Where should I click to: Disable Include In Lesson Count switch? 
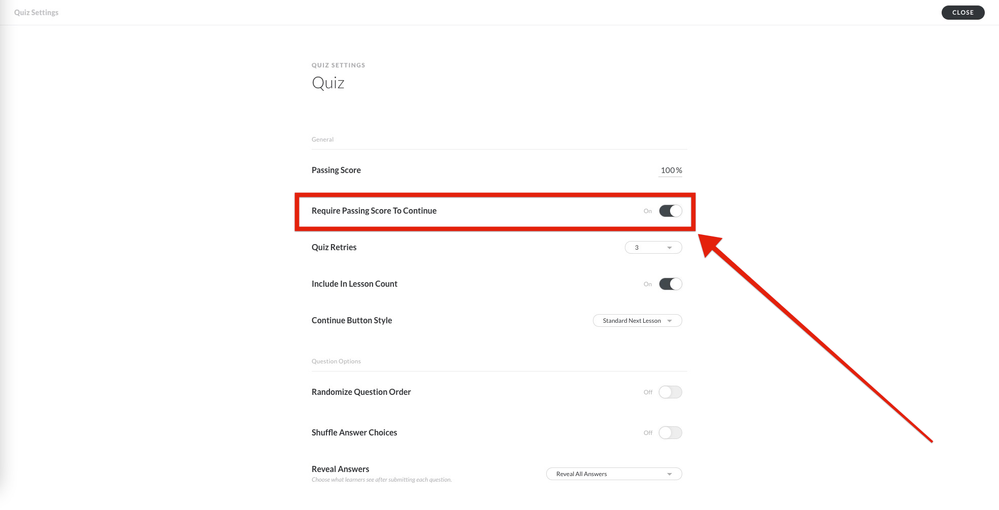(670, 284)
